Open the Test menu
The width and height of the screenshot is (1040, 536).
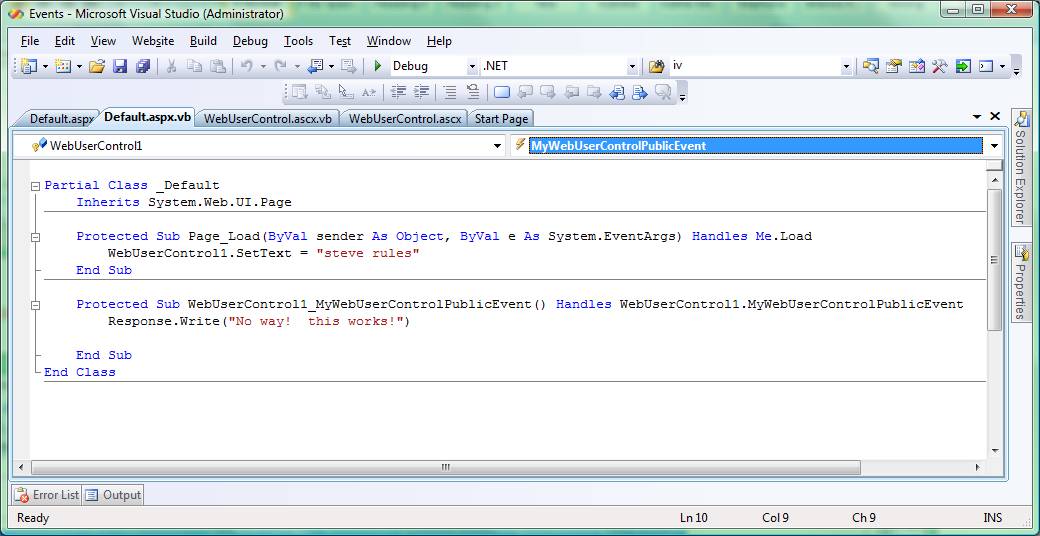coord(340,41)
